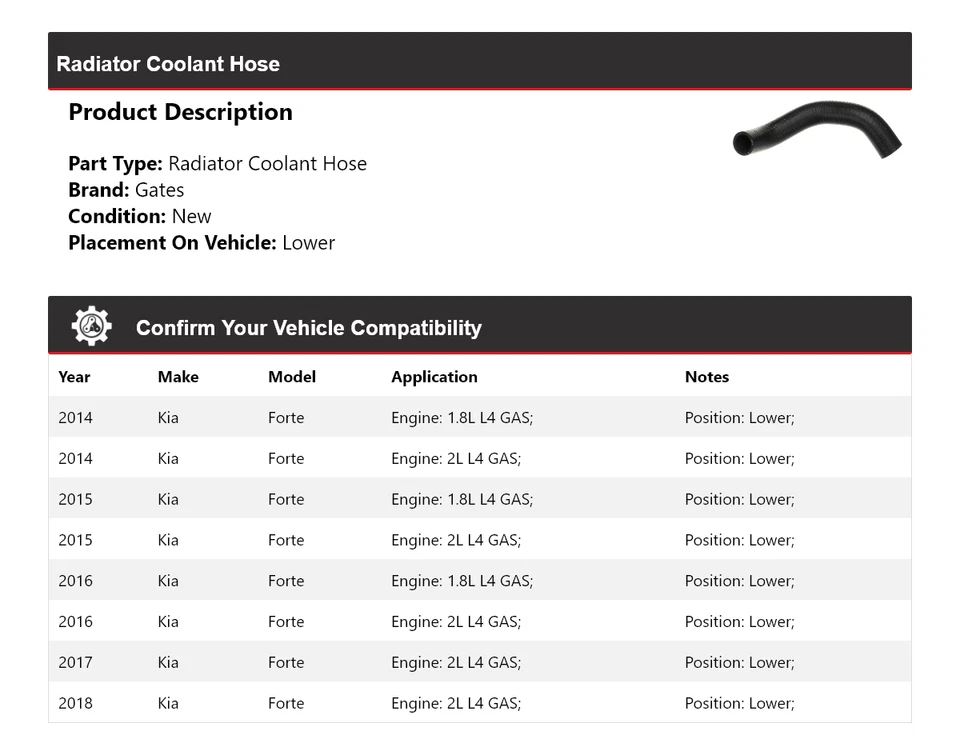Click the Kia make cell in the 2018 row
Screen dimensions: 960x755
[168, 703]
